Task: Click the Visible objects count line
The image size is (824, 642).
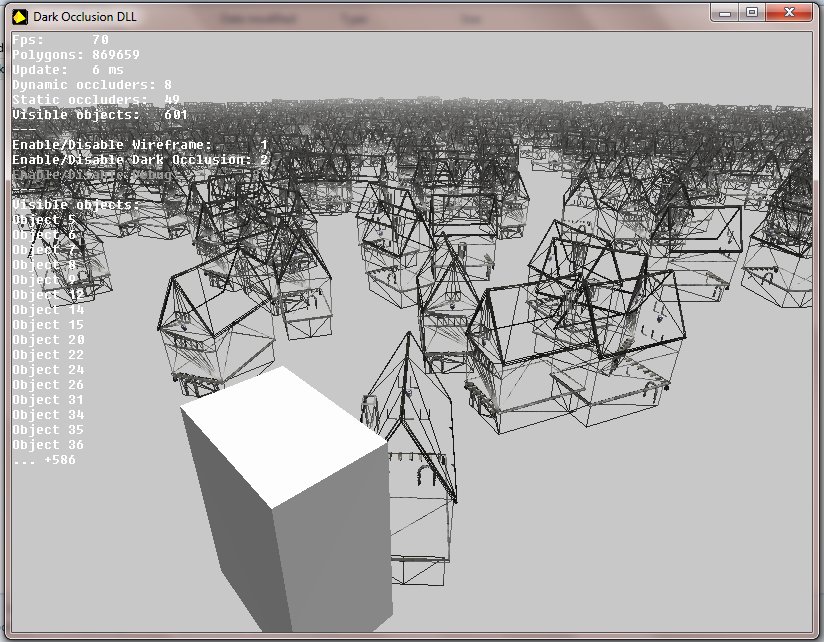Action: pyautogui.click(x=100, y=115)
